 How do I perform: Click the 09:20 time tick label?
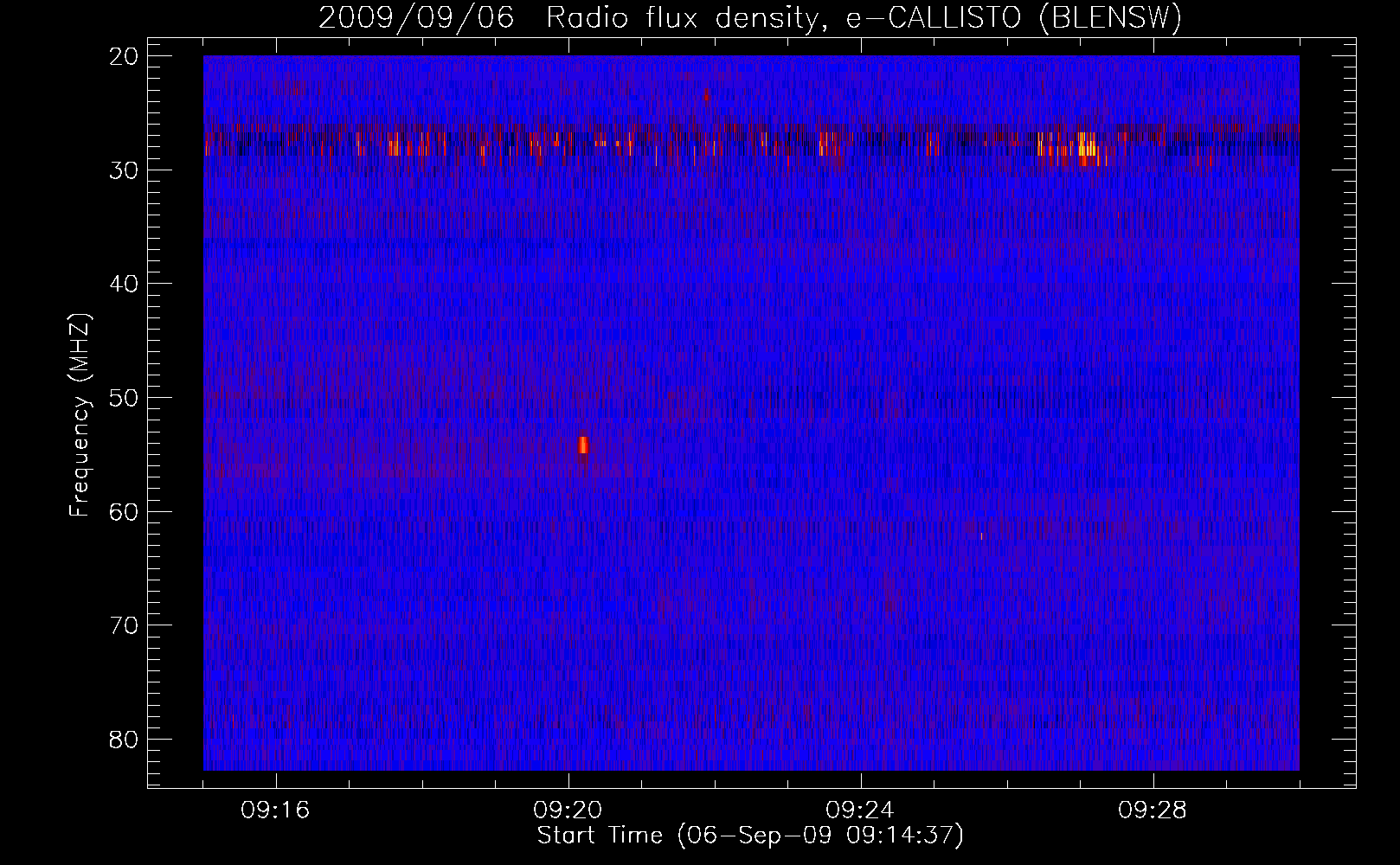568,811
